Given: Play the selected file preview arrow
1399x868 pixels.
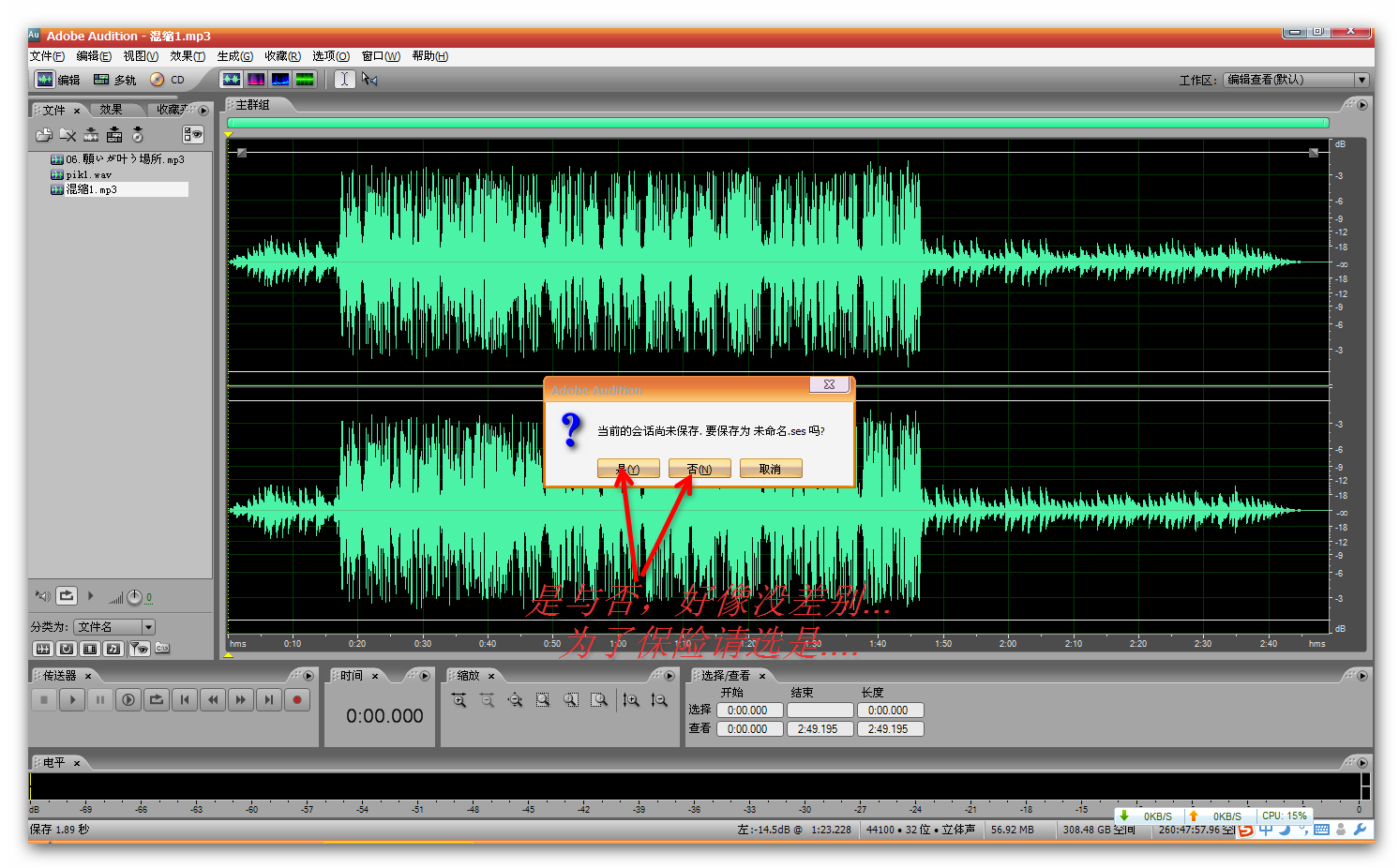Looking at the screenshot, I should 91,596.
